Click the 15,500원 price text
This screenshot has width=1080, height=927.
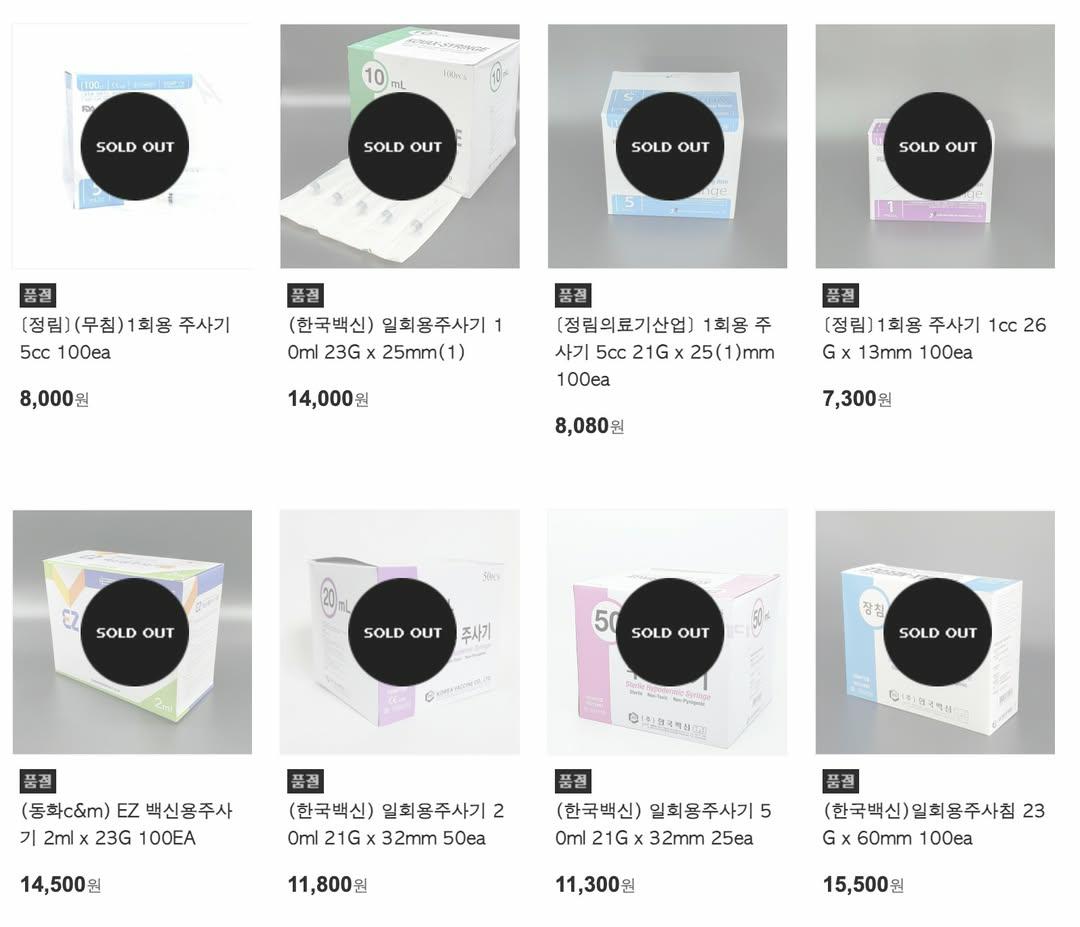click(x=863, y=884)
